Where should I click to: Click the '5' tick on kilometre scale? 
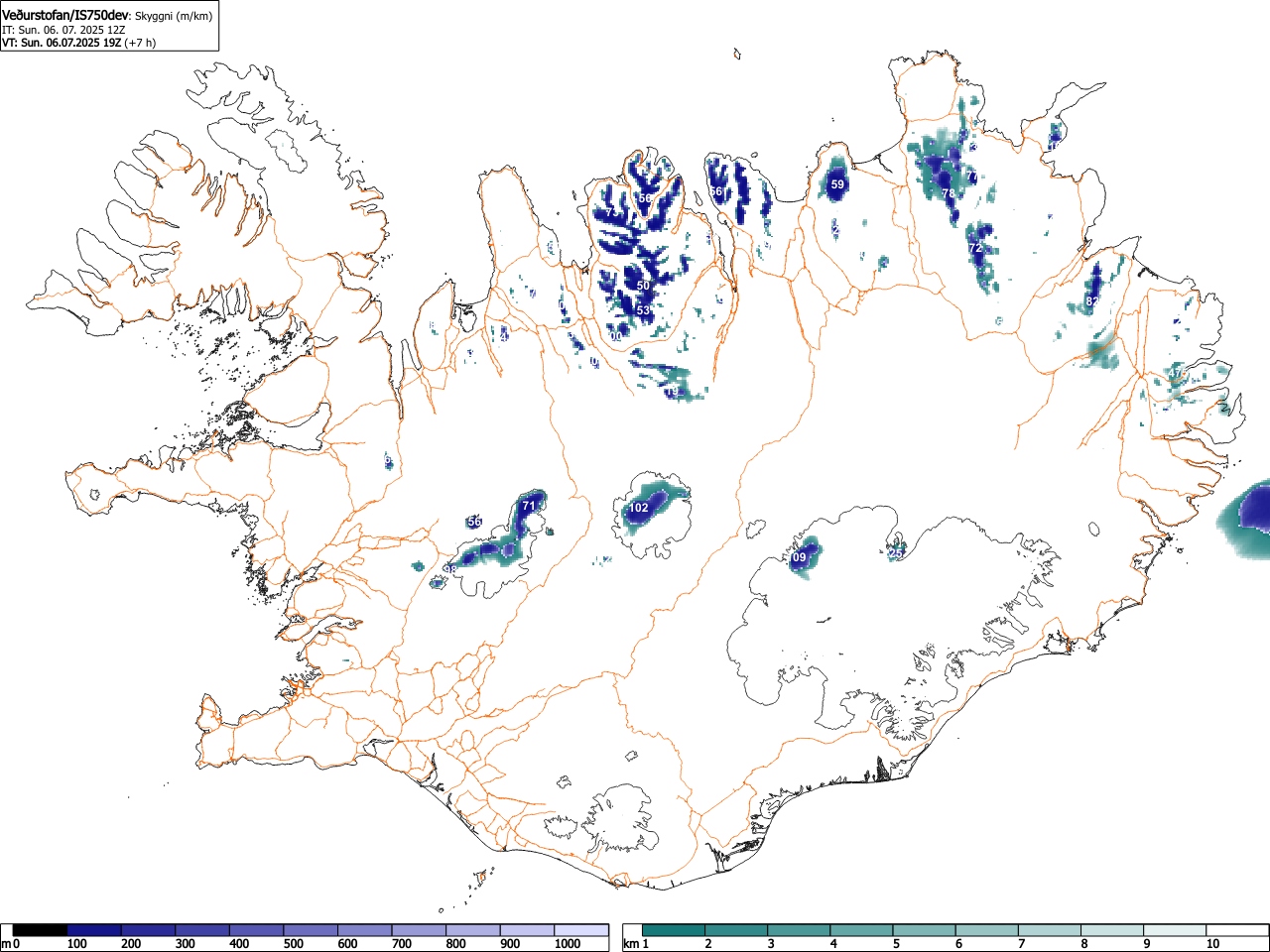coord(896,944)
